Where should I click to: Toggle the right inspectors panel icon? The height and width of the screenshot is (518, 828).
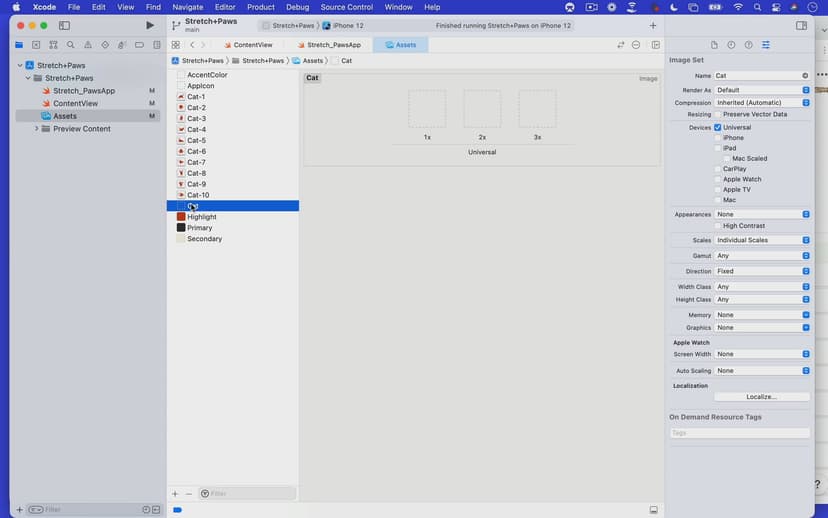tap(802, 25)
